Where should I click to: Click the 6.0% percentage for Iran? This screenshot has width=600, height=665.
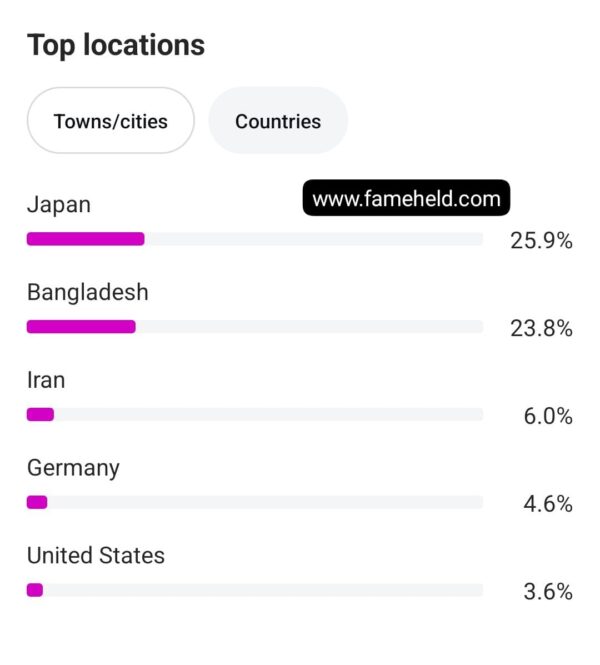[x=548, y=416]
